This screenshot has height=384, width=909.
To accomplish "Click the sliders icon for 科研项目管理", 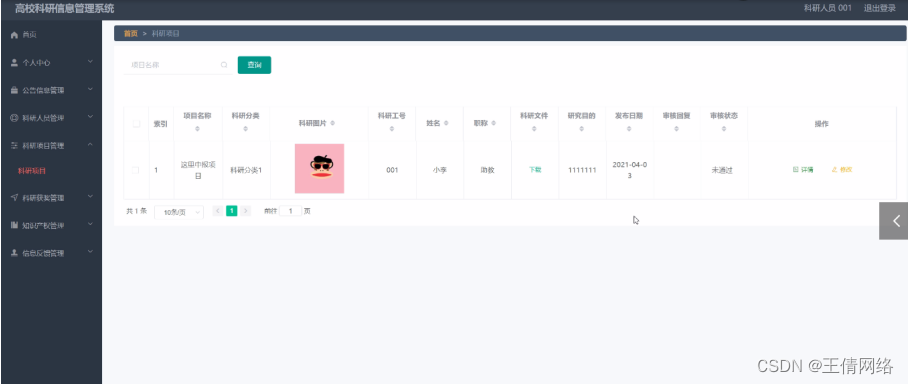I will point(14,146).
